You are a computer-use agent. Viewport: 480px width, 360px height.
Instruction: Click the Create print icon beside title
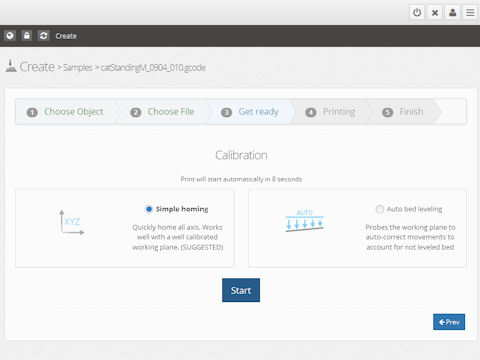click(11, 66)
